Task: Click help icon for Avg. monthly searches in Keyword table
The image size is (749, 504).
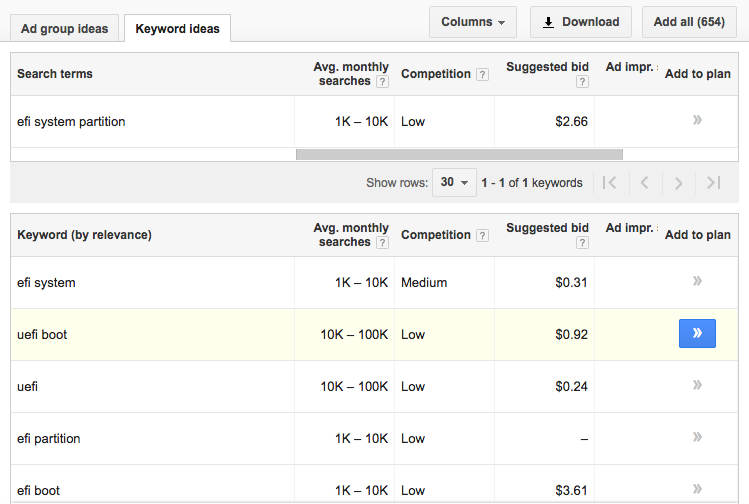Action: [x=382, y=243]
